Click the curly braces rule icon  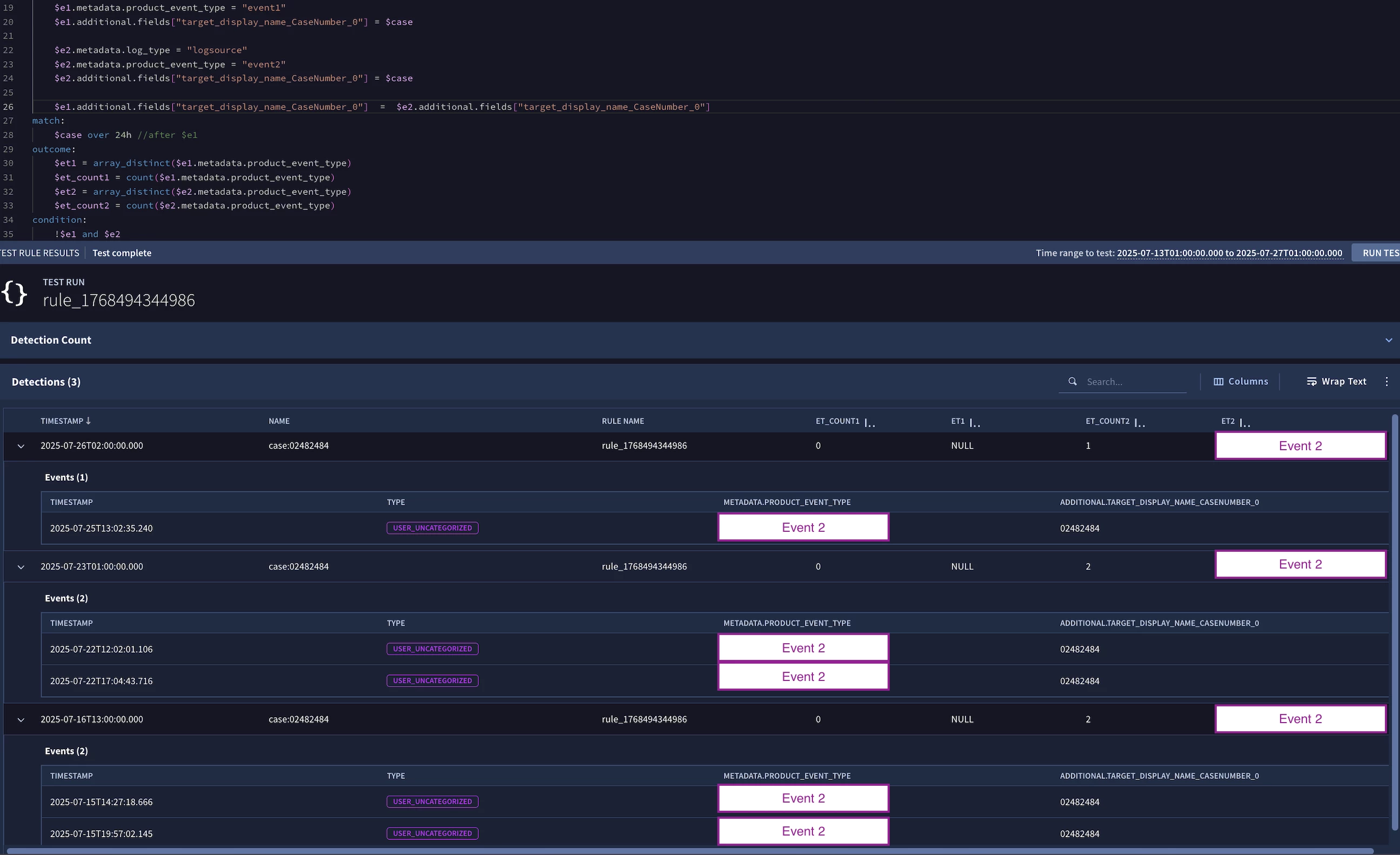(14, 293)
